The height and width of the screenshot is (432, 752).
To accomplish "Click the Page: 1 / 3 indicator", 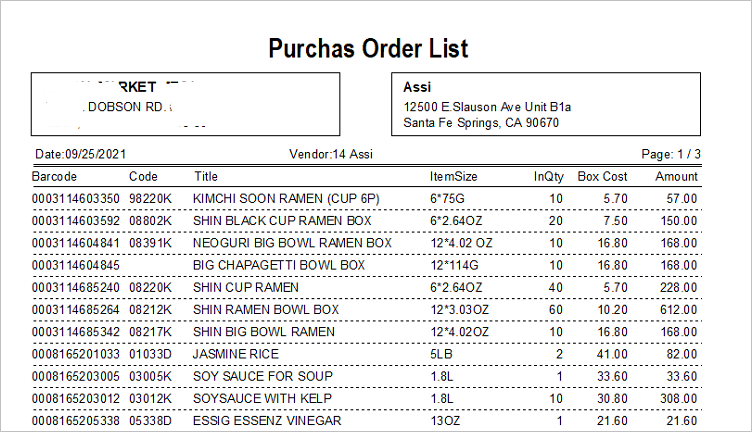I will click(x=670, y=156).
